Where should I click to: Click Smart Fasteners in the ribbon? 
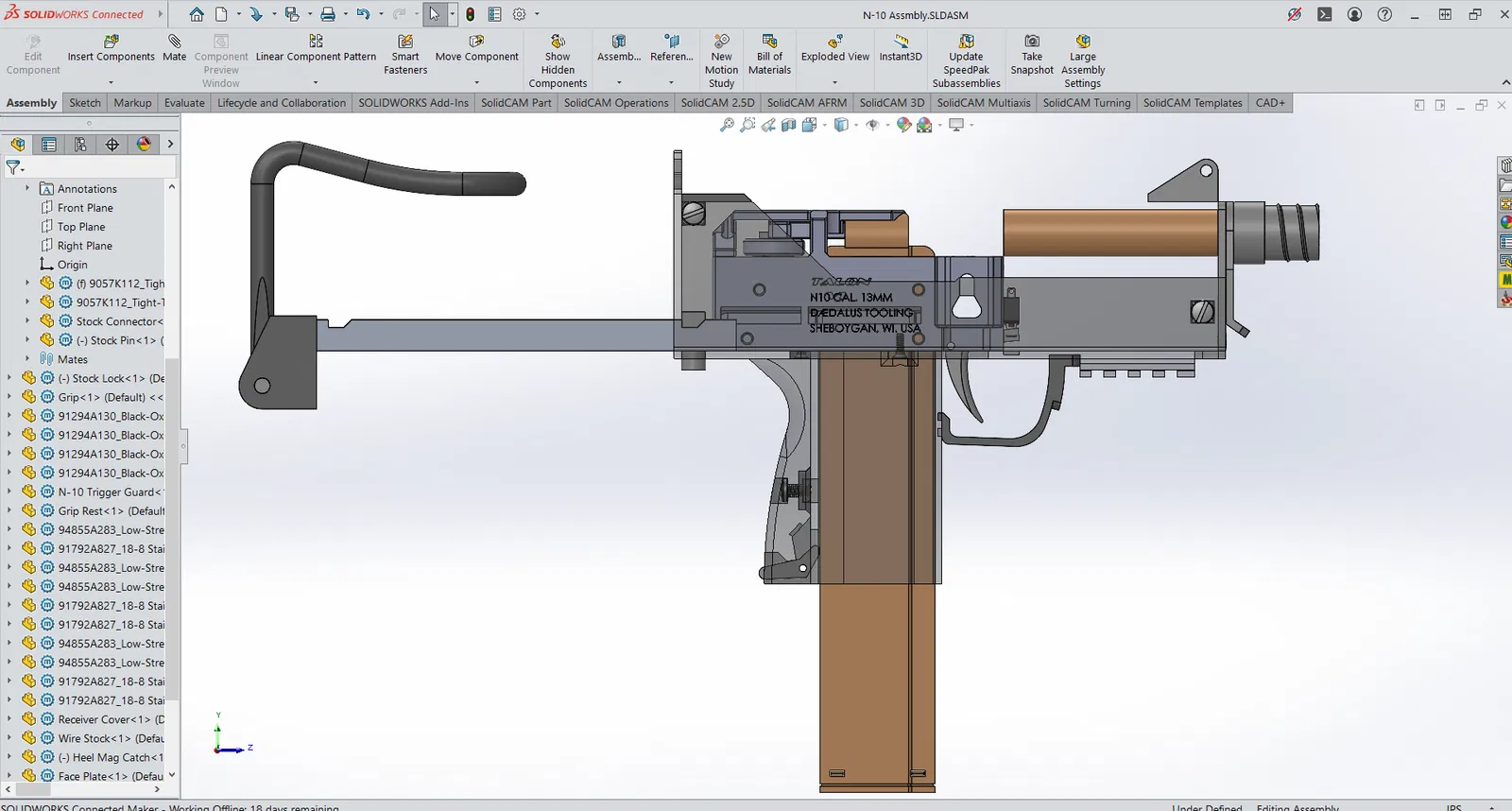[405, 42]
